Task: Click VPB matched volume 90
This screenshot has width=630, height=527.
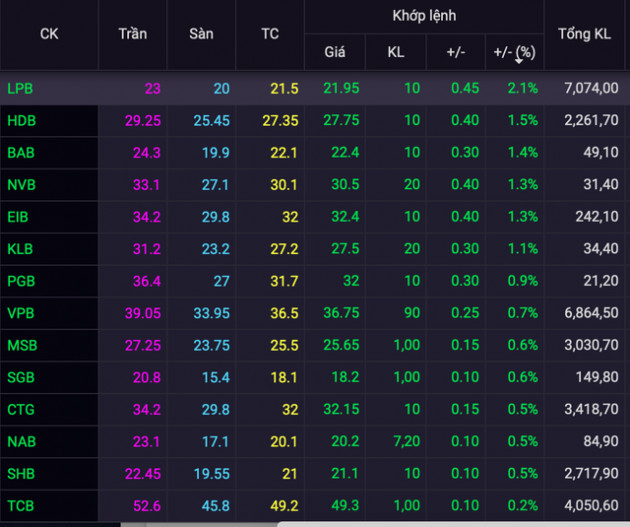Action: click(x=412, y=313)
